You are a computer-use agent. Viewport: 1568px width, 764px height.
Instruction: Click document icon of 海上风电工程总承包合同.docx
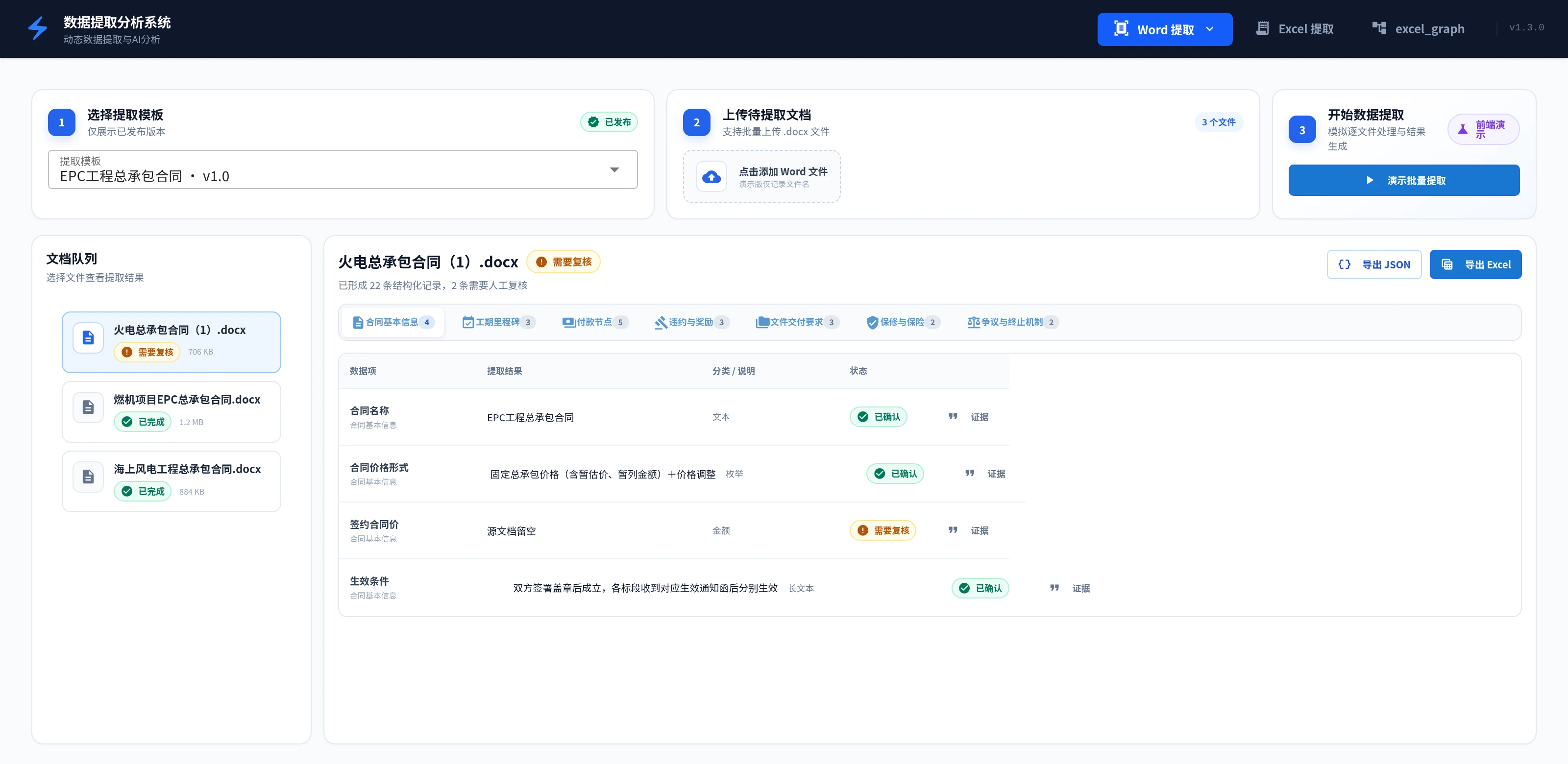[88, 477]
